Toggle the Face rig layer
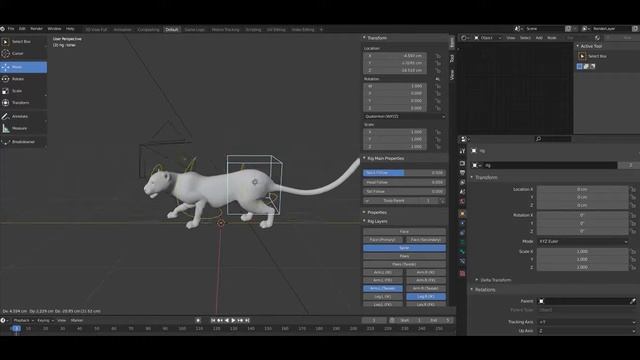The width and height of the screenshot is (640, 360). coord(404,231)
